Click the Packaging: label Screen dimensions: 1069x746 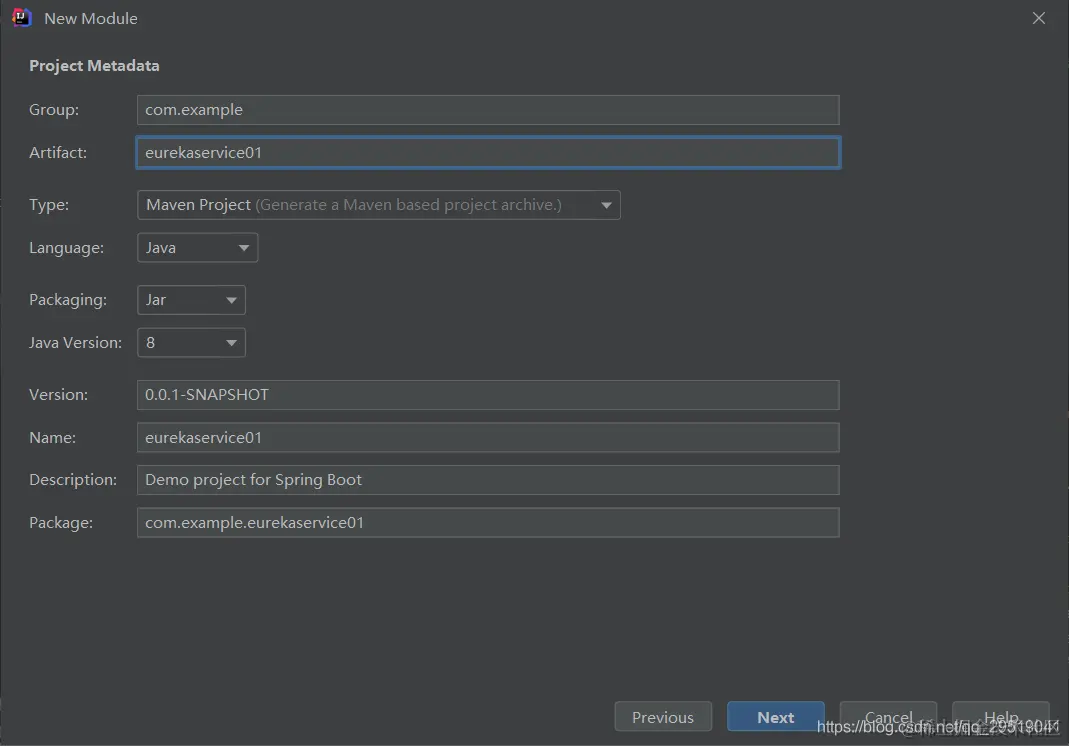[x=67, y=300]
